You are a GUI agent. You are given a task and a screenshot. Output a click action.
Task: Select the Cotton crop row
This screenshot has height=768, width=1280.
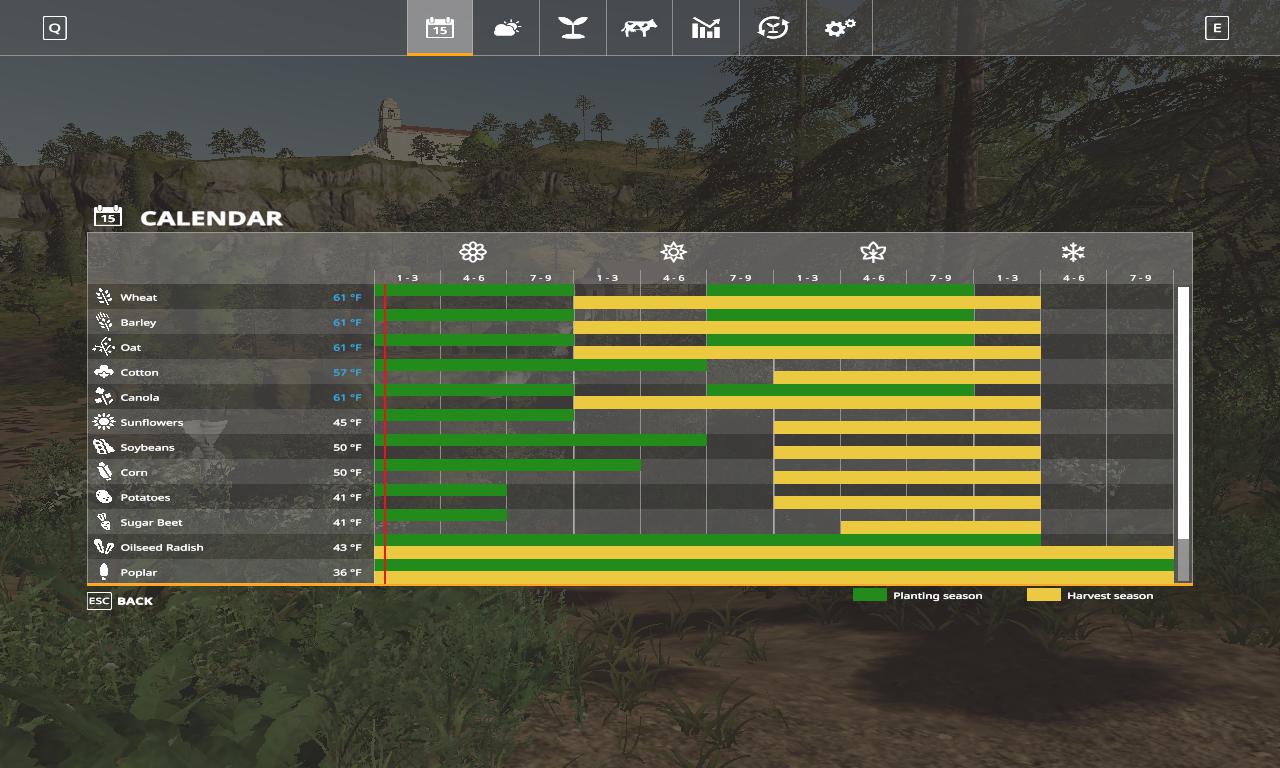pos(230,372)
